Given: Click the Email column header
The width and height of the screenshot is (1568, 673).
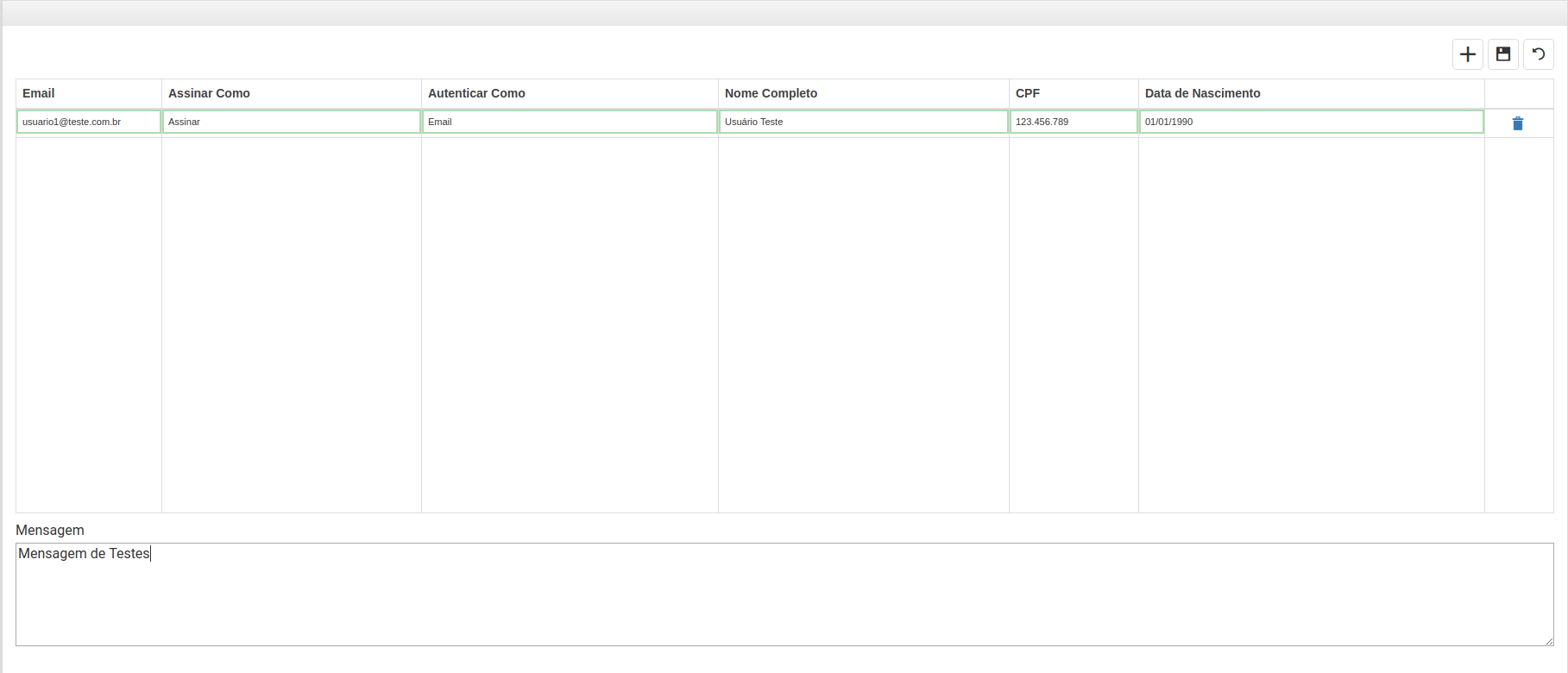Looking at the screenshot, I should tap(39, 93).
